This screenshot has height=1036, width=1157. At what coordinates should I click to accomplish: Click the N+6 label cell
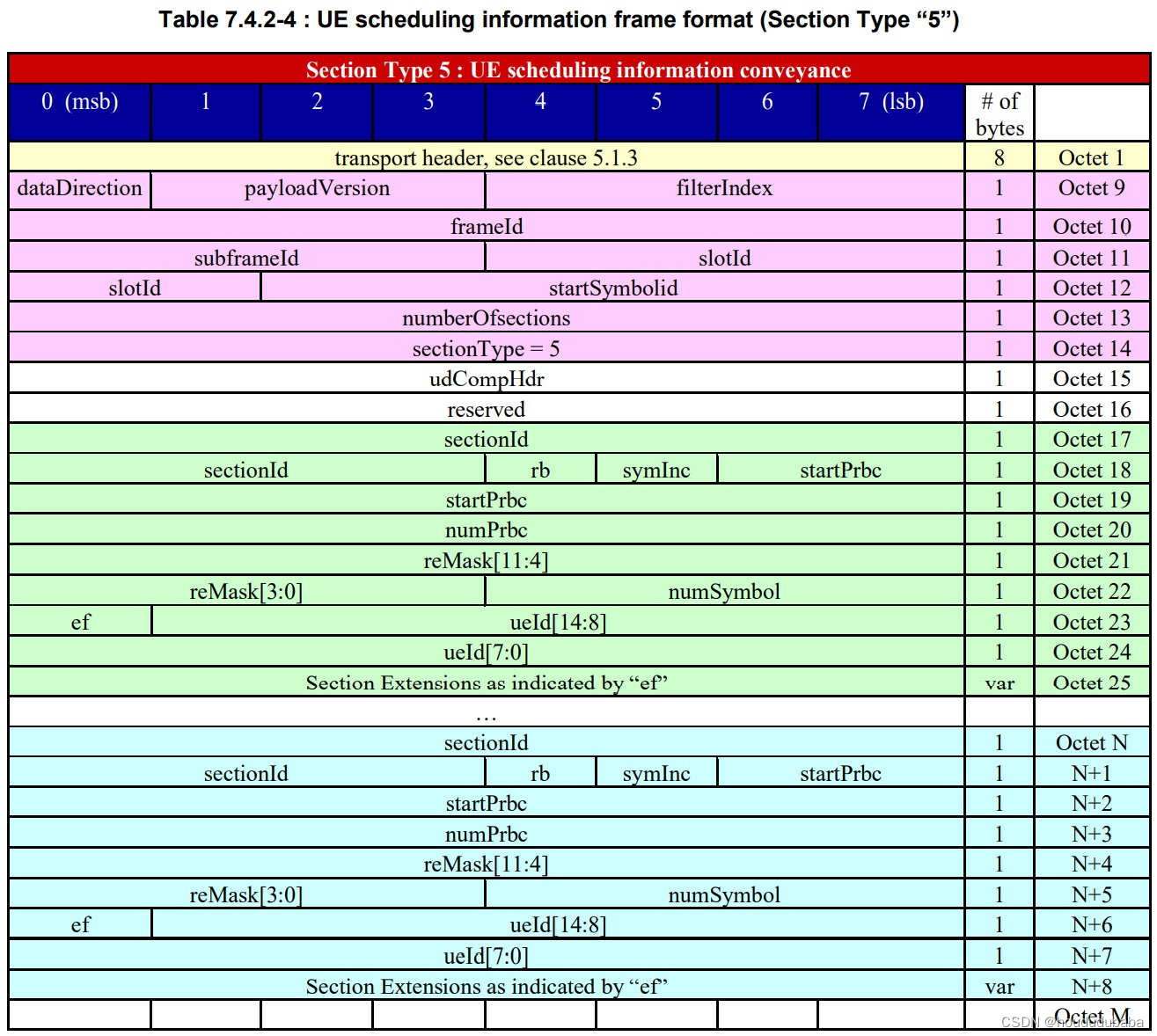pyautogui.click(x=1091, y=924)
